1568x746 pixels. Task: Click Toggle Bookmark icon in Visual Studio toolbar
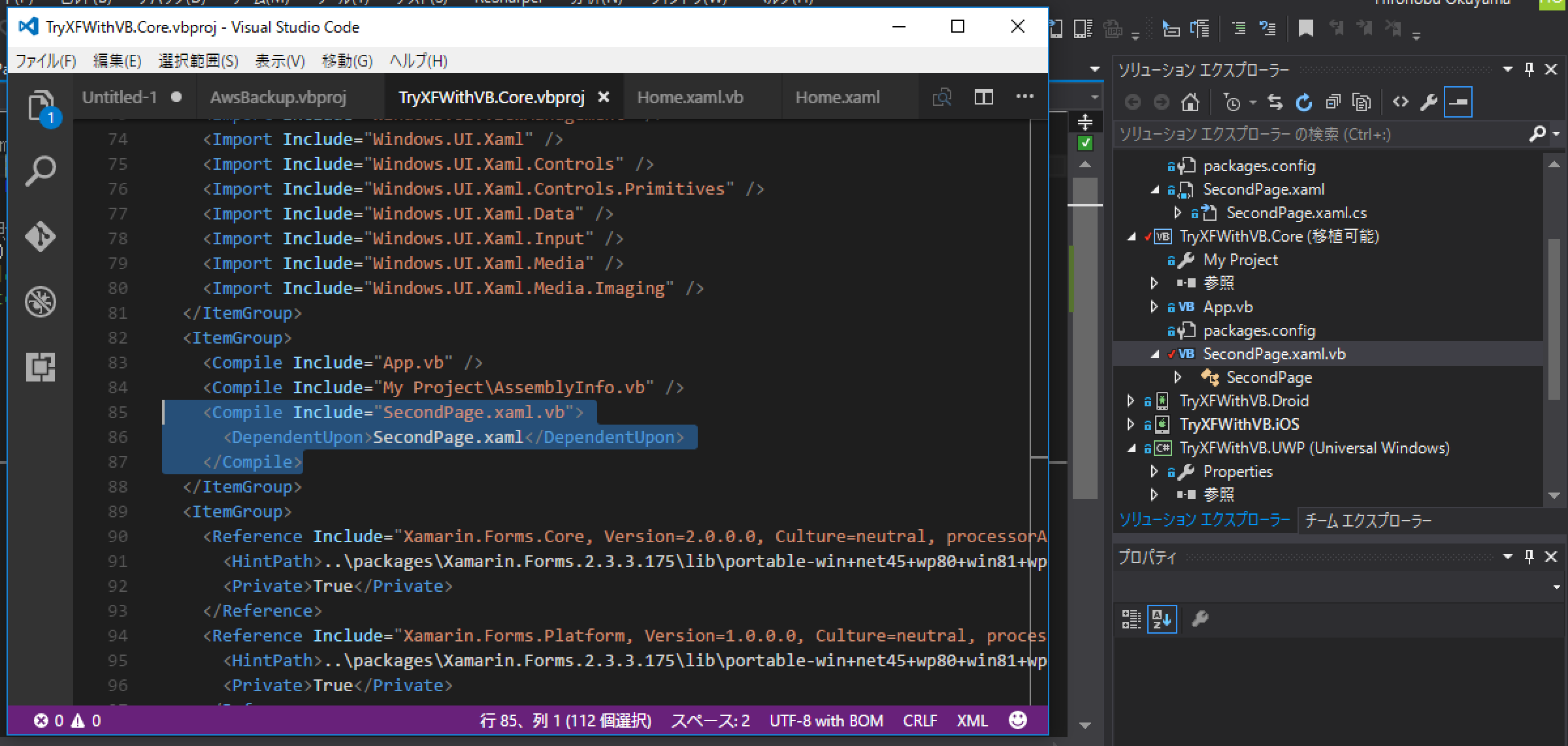coord(1305,28)
